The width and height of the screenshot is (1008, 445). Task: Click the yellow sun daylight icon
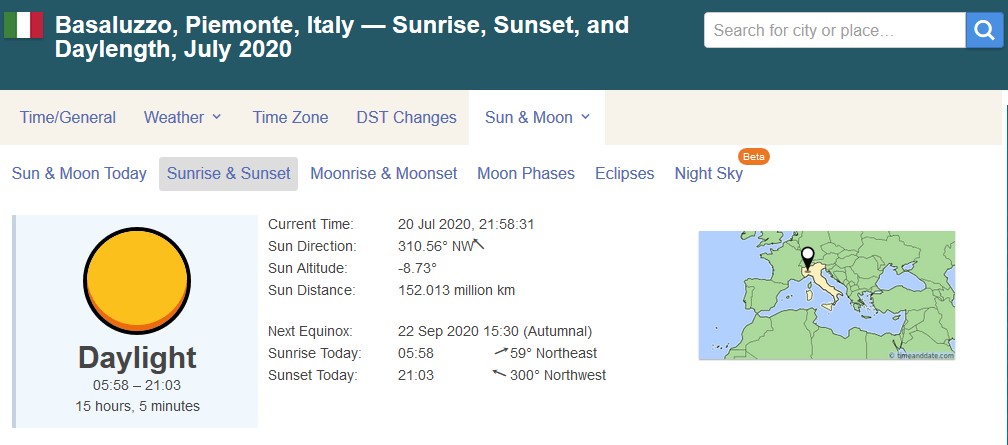pyautogui.click(x=136, y=281)
